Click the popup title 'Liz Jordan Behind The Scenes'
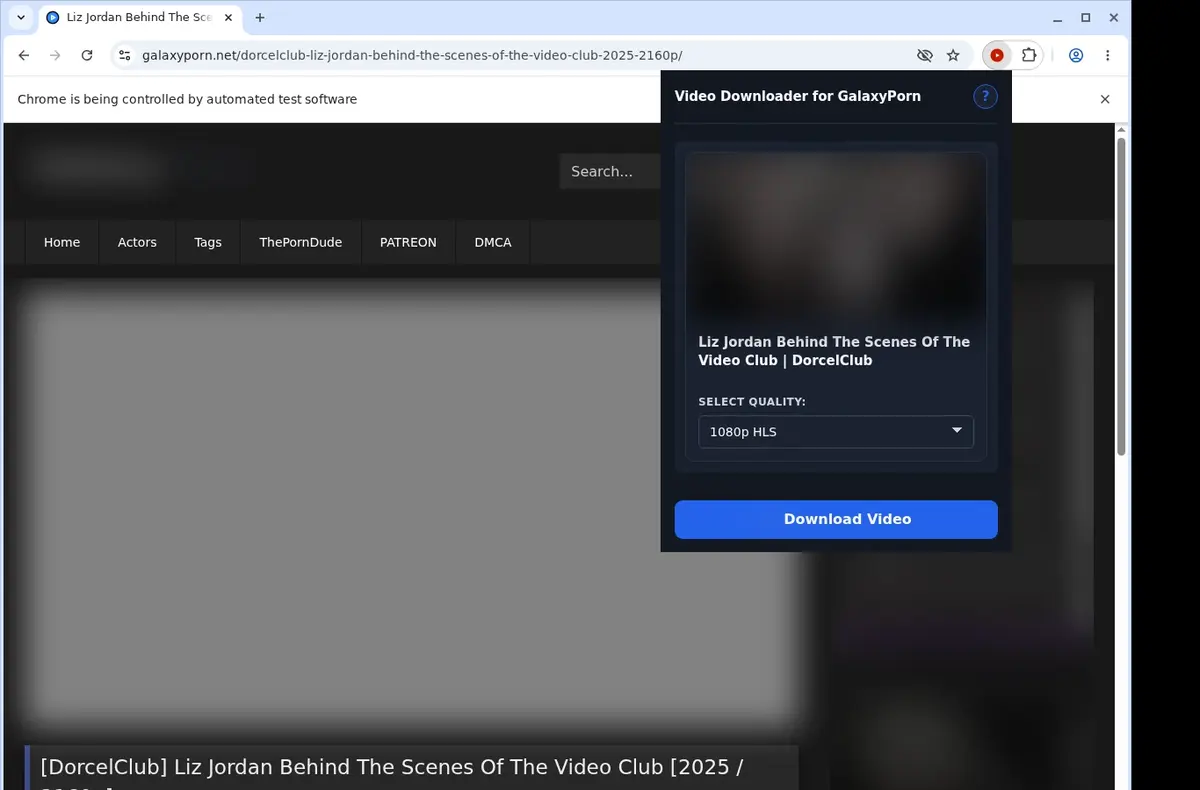 click(834, 351)
